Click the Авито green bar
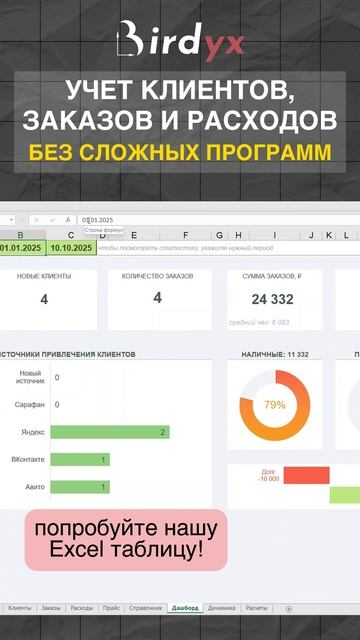 coord(80,487)
